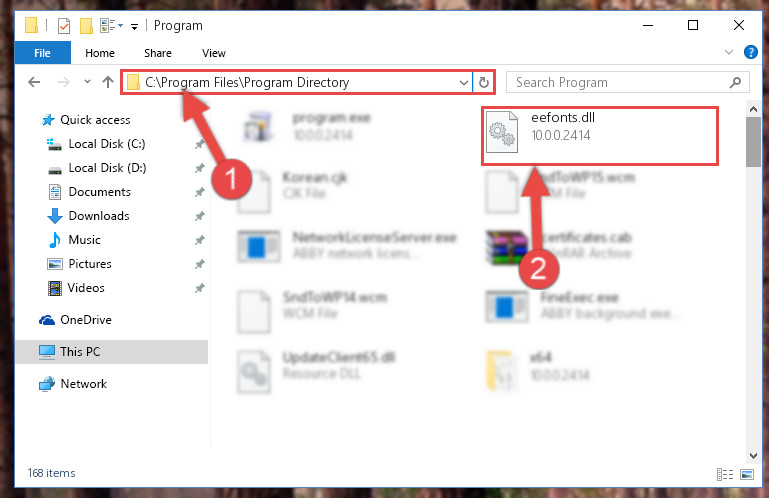769x498 pixels.
Task: Refresh the current folder view
Action: coord(484,82)
